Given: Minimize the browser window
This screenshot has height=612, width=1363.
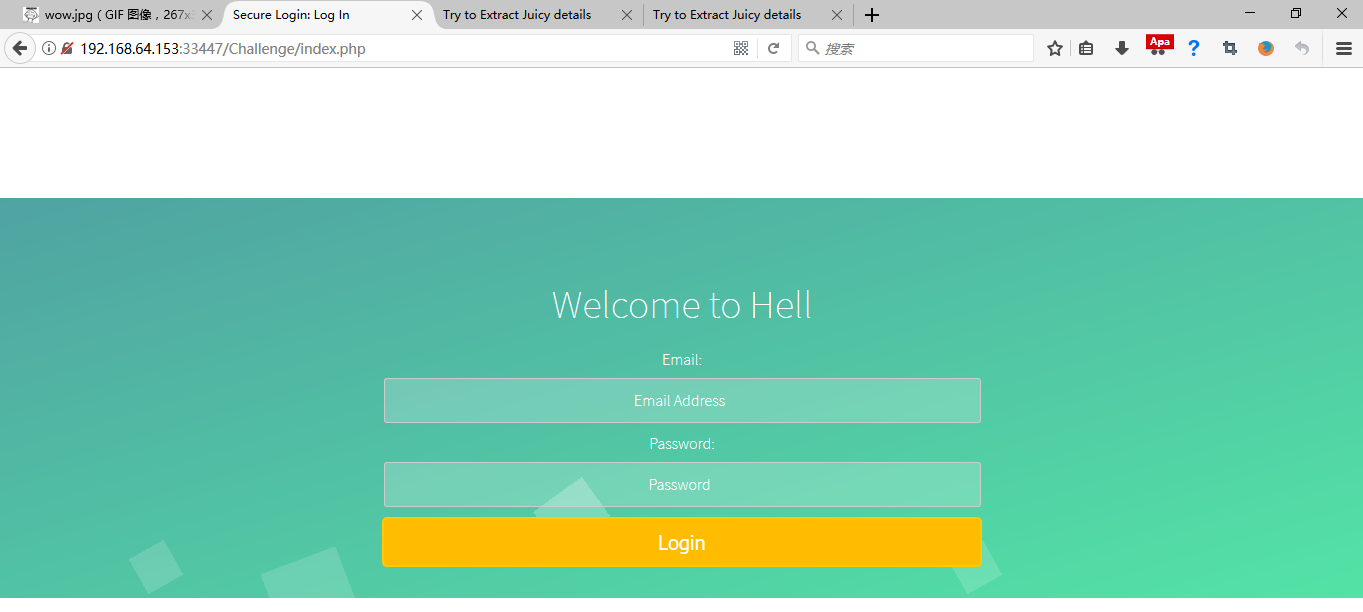Looking at the screenshot, I should tap(1250, 13).
